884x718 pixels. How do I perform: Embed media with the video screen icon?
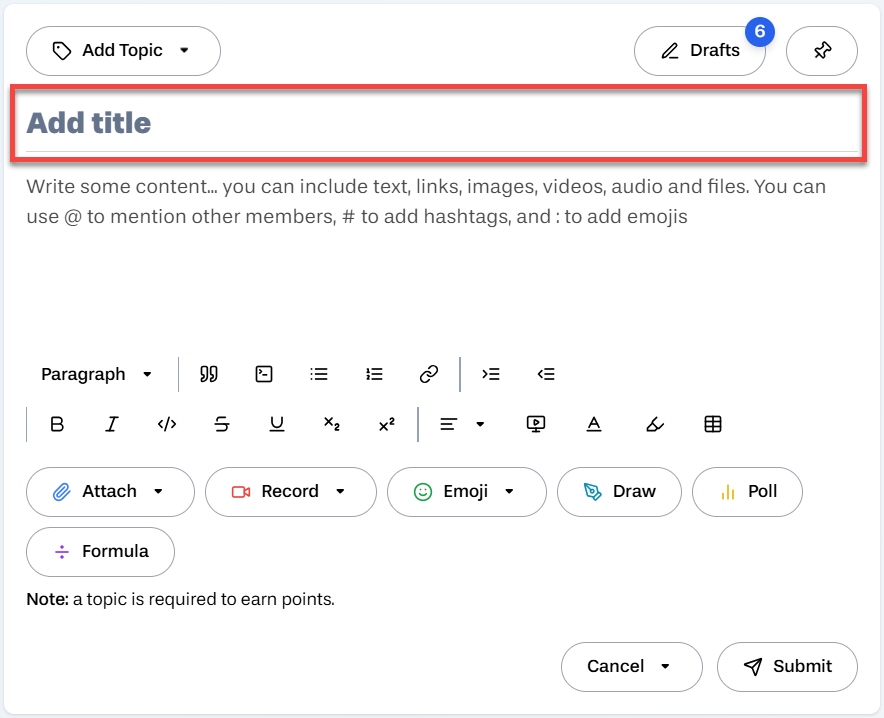(536, 424)
